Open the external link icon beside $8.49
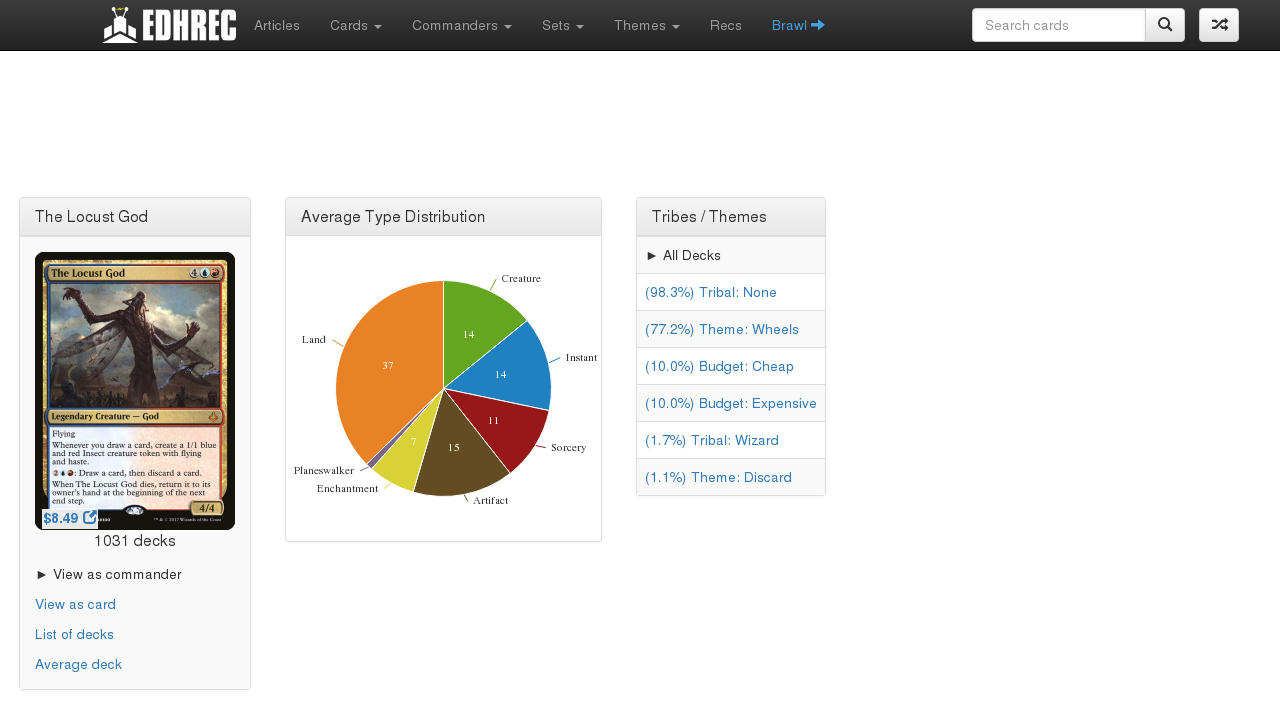 pos(90,517)
